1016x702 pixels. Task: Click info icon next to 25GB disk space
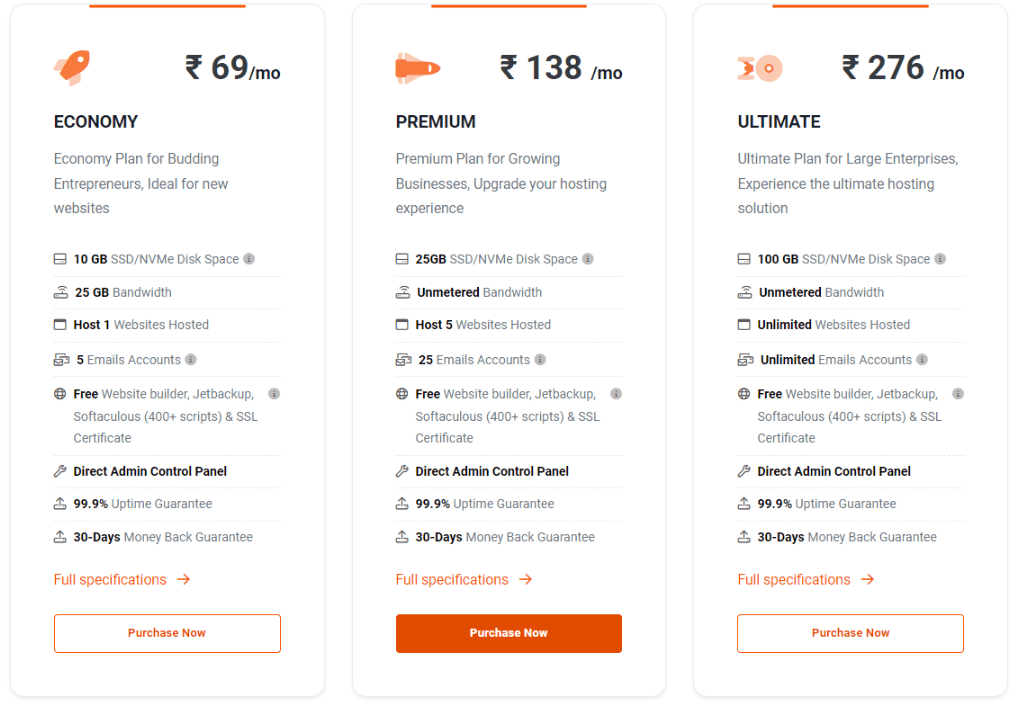point(588,259)
